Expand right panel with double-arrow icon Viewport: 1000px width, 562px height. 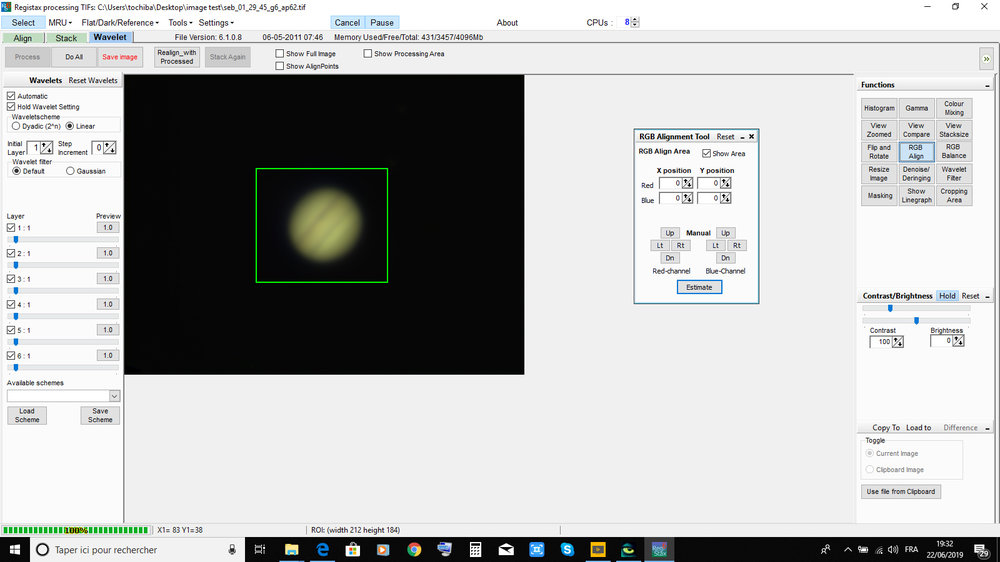point(986,59)
